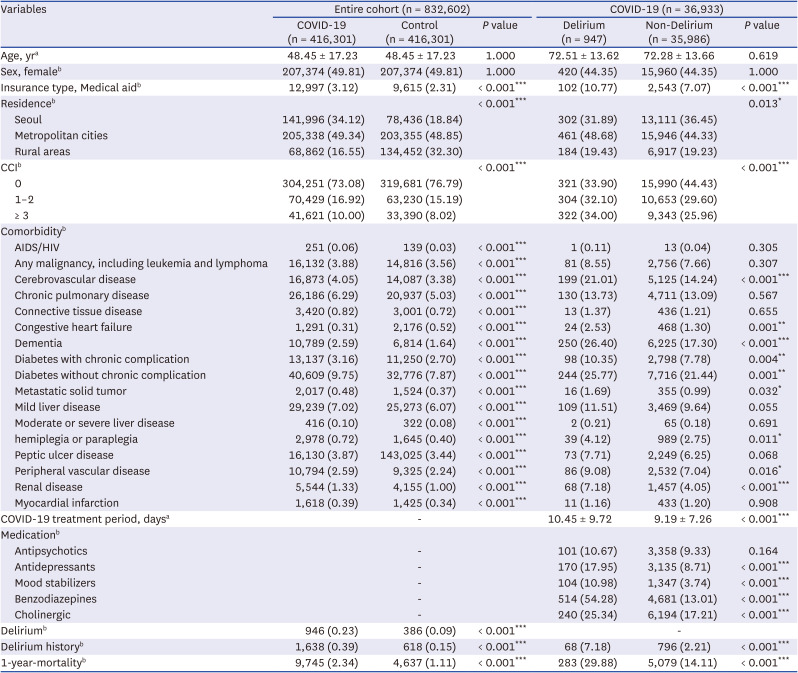Click 'Insurance type, Medical aid' label

71,88
